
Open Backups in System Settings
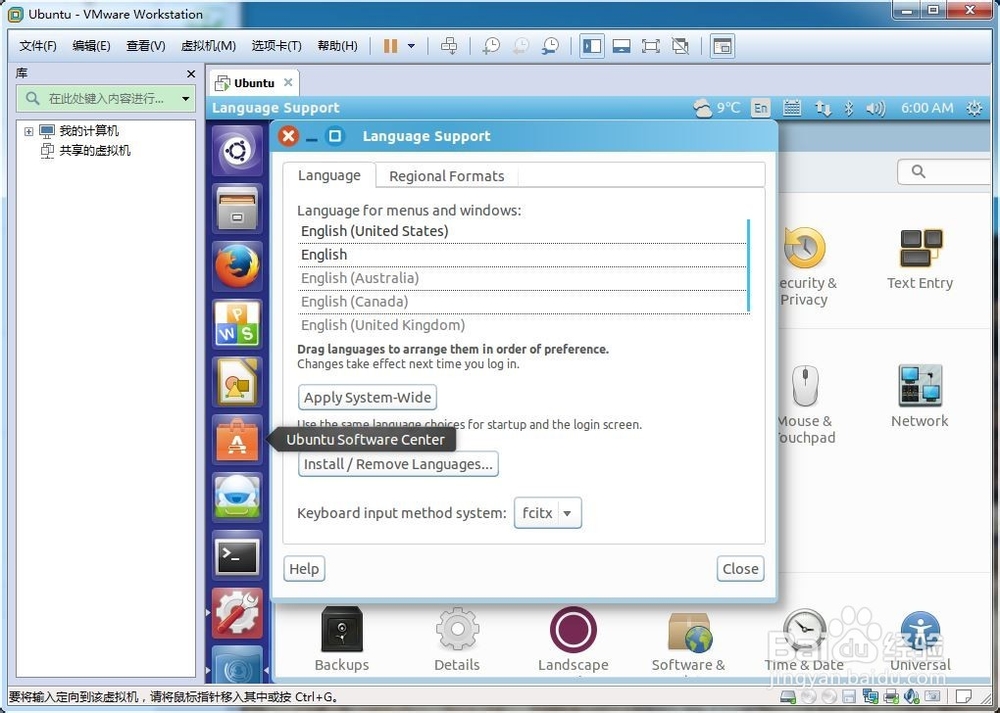coord(342,640)
